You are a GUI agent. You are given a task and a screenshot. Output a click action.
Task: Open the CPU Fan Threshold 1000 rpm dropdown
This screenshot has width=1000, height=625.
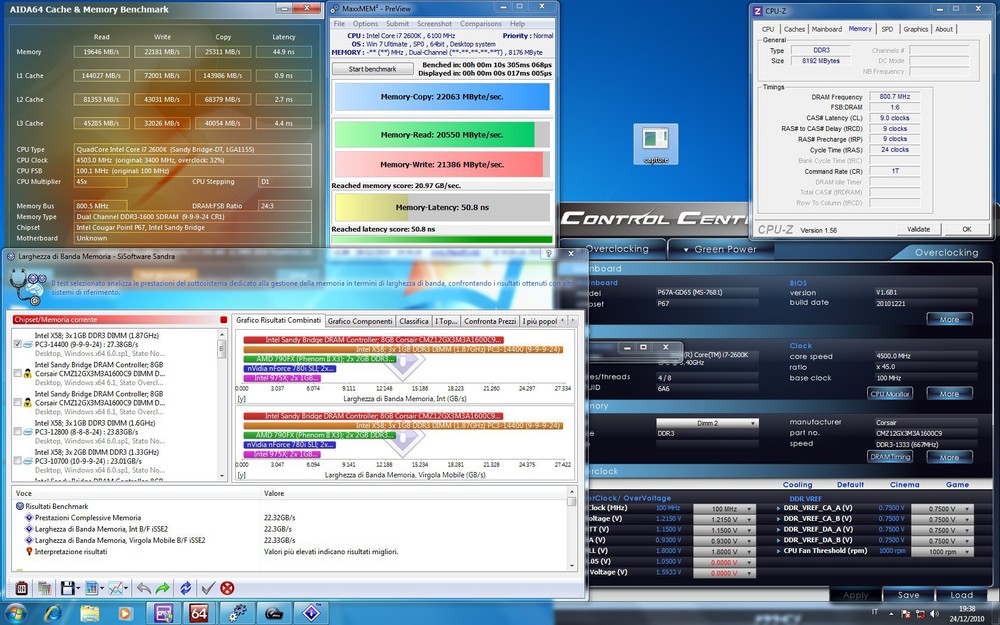click(942, 552)
